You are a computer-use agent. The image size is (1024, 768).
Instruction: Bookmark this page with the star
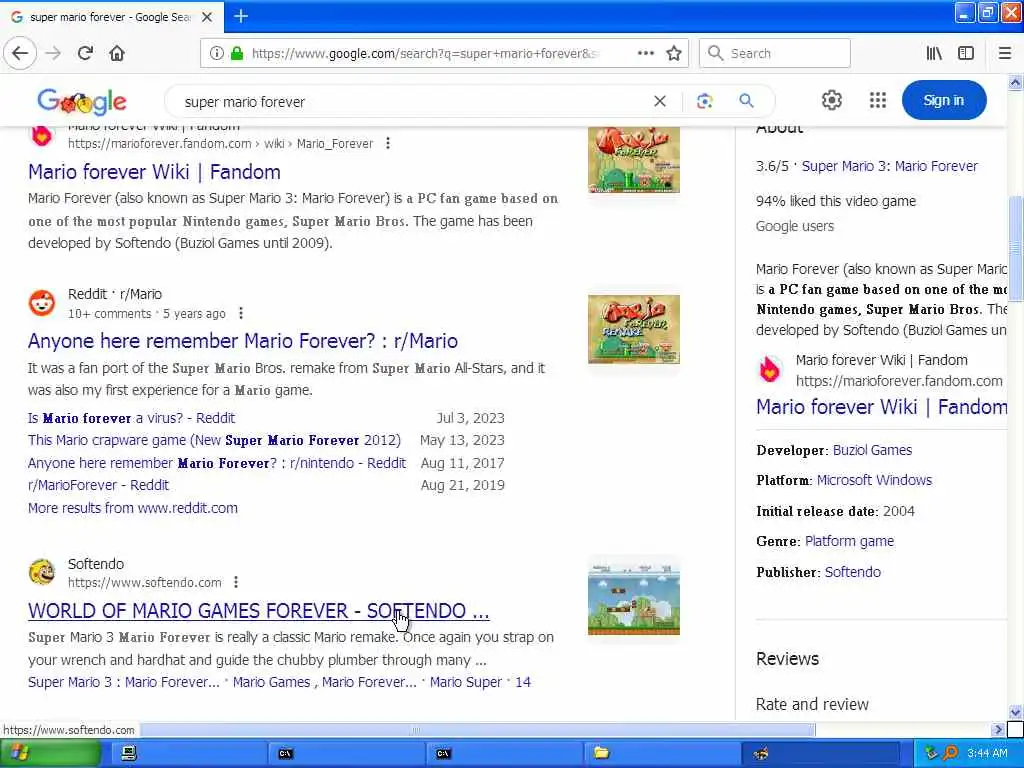[x=674, y=54]
